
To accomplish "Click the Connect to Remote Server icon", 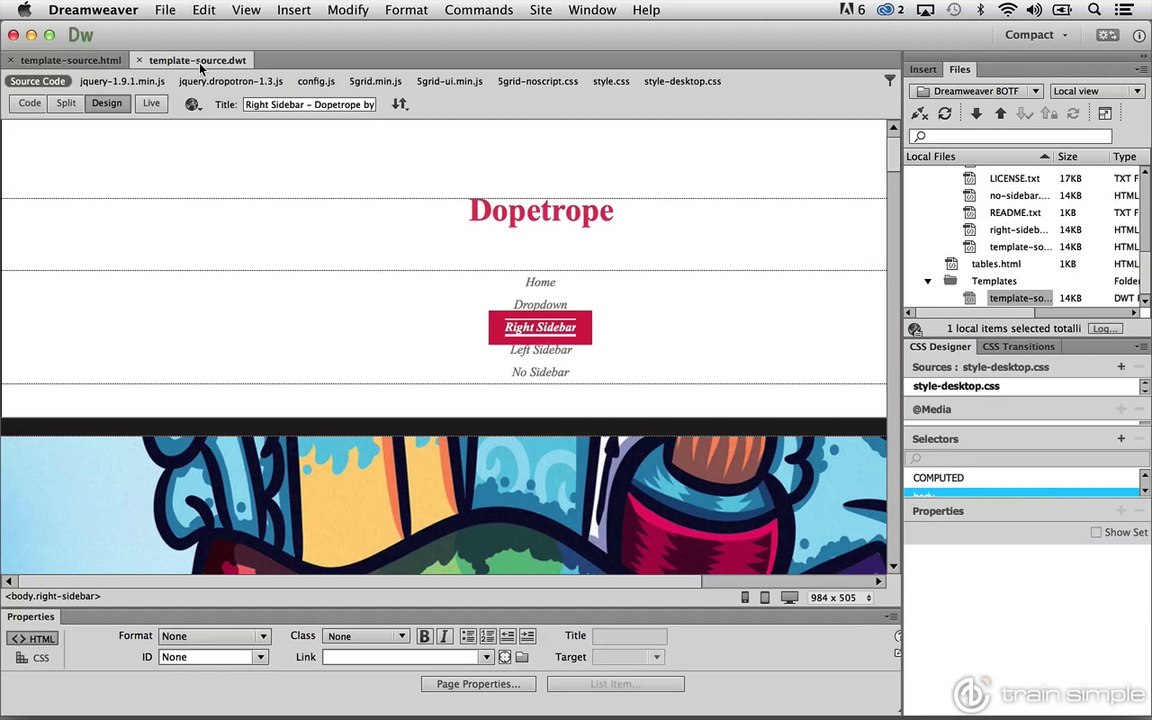I will coord(919,113).
